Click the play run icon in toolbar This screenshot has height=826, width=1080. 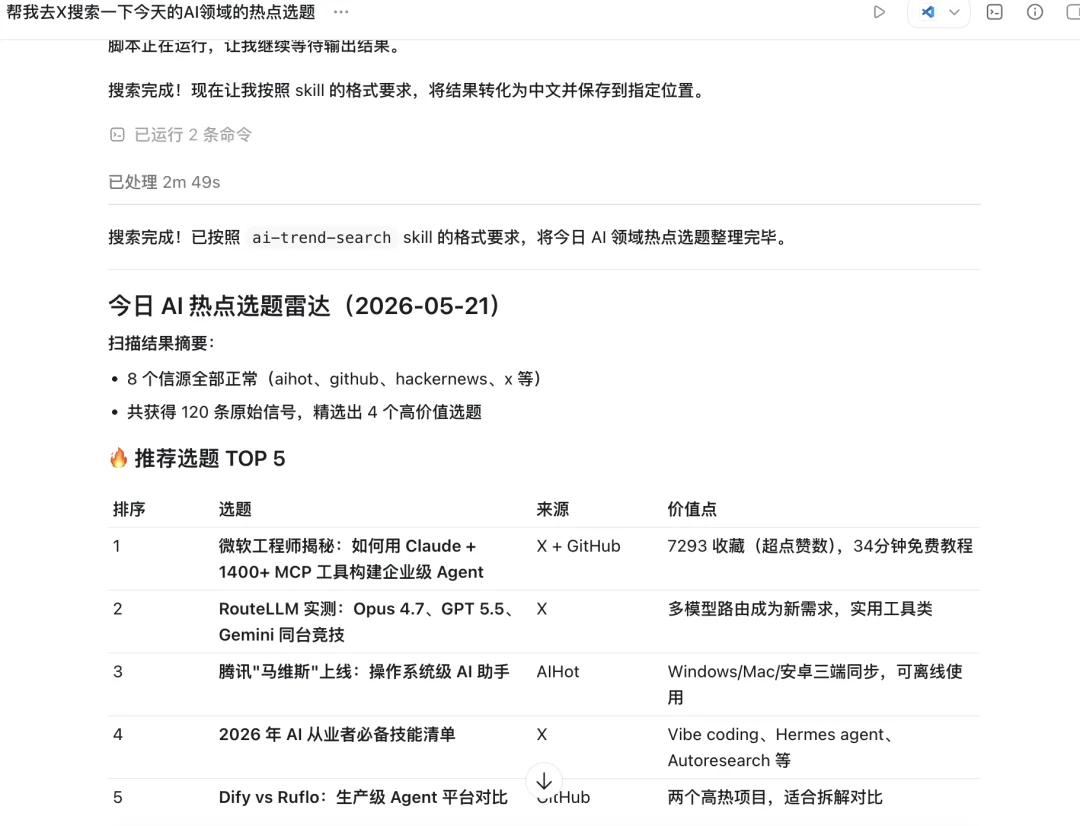(x=879, y=12)
